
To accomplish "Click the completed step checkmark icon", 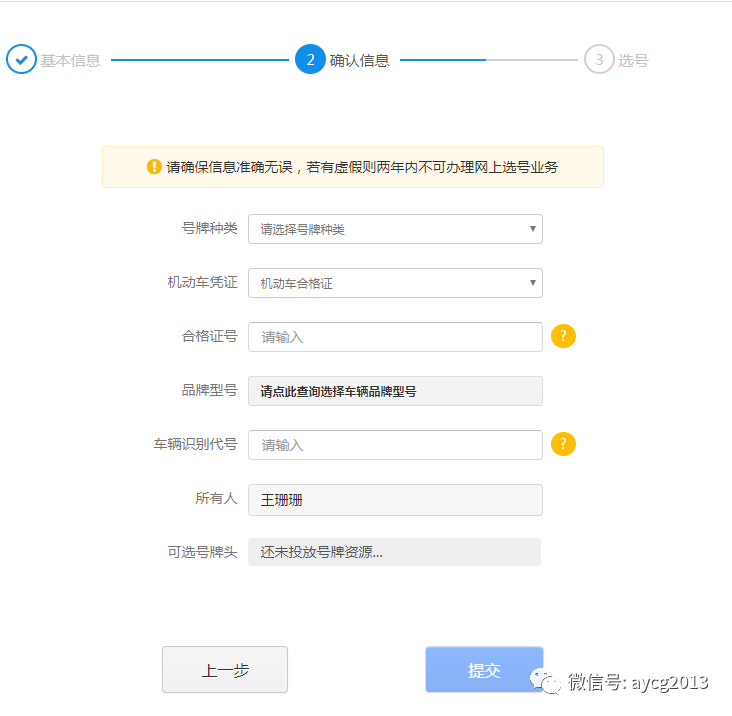I will pyautogui.click(x=21, y=59).
